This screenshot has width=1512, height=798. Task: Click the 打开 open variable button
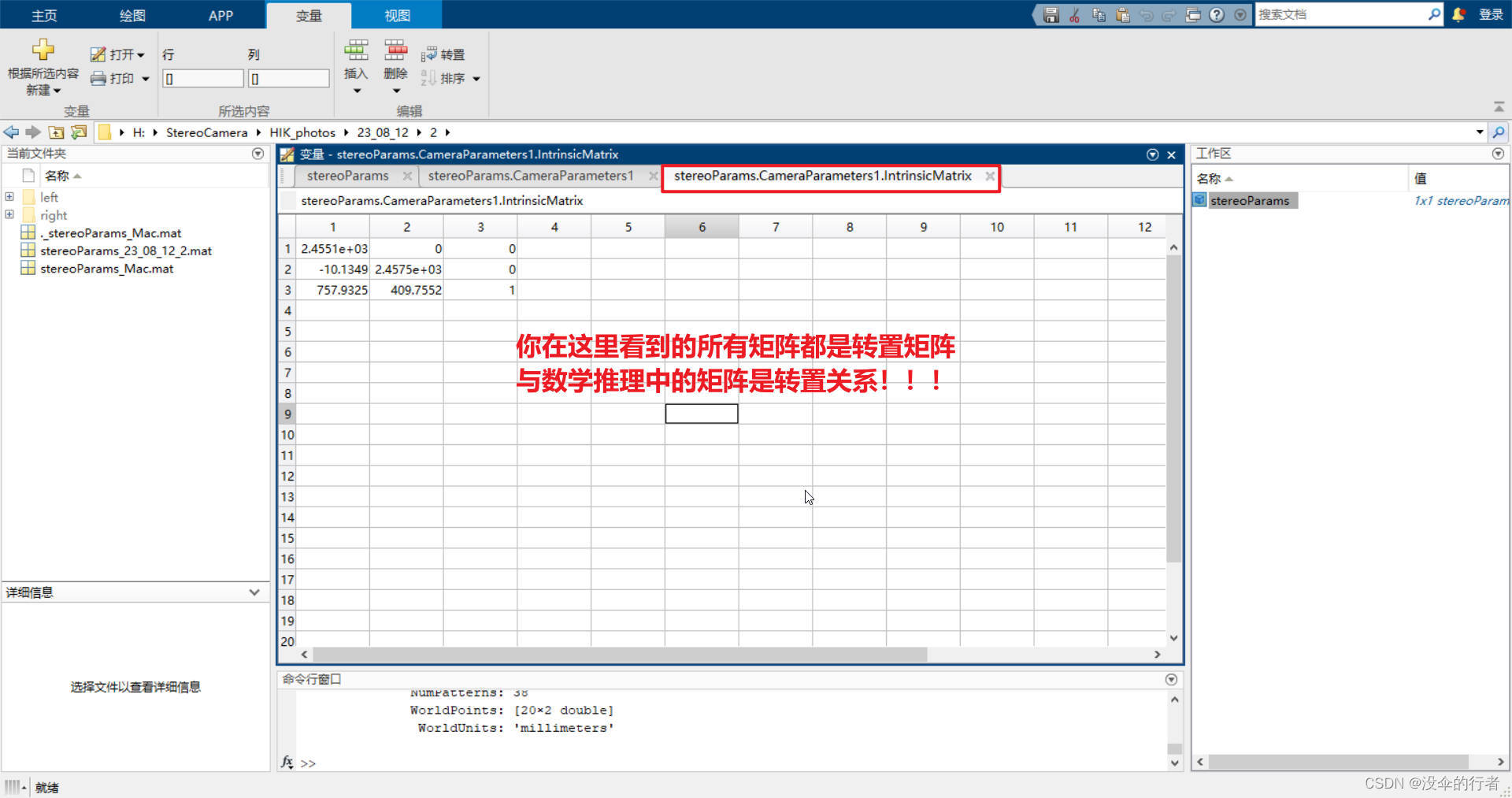pyautogui.click(x=117, y=54)
